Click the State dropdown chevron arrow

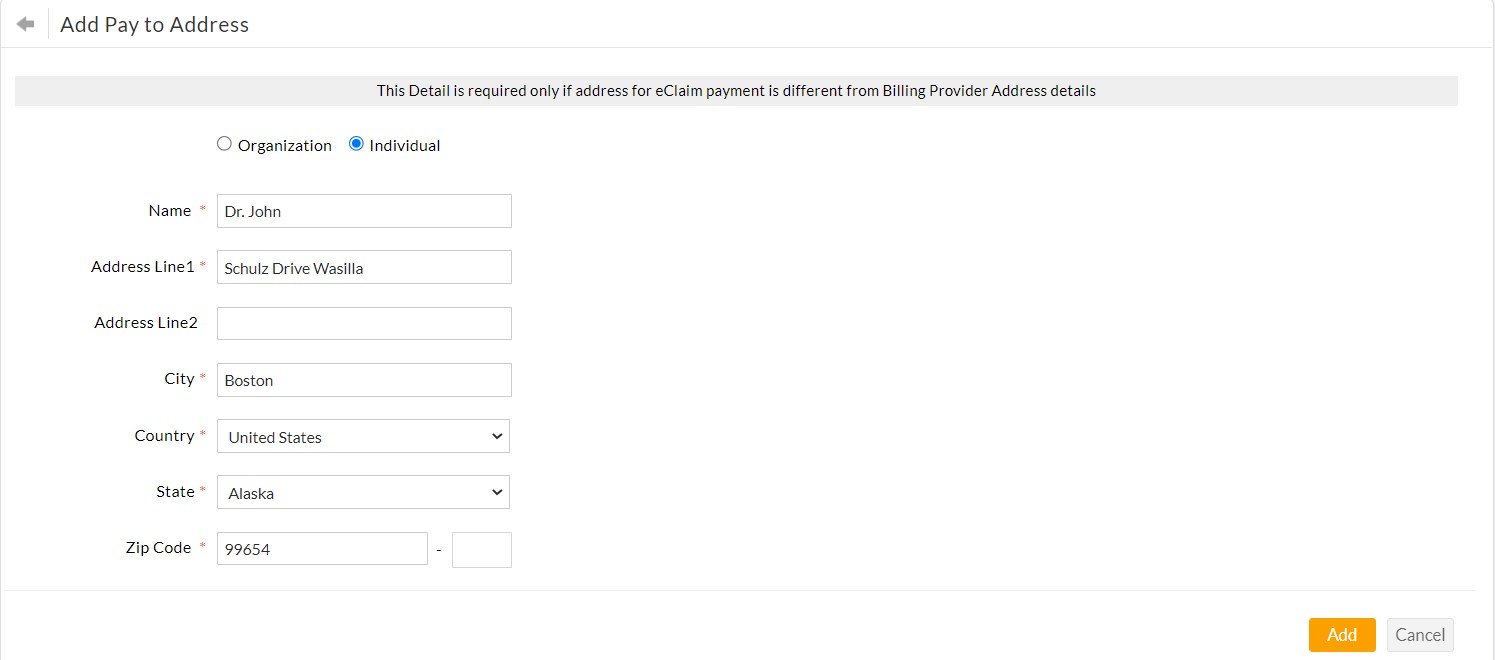[497, 492]
